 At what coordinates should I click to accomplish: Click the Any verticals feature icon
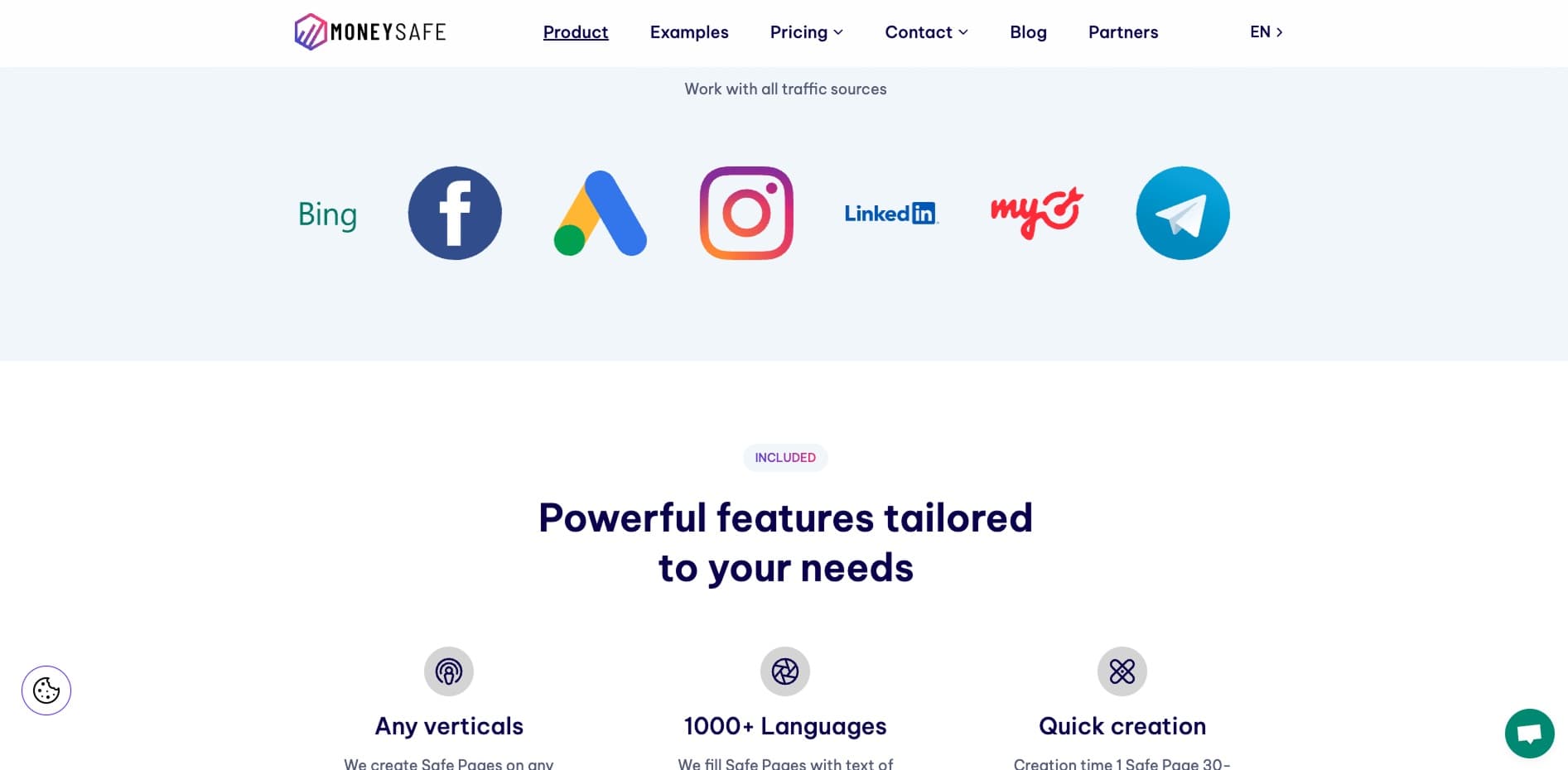[449, 671]
